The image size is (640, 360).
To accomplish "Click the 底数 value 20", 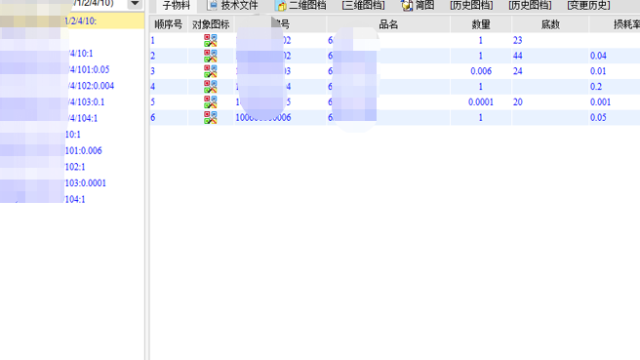I will point(518,102).
